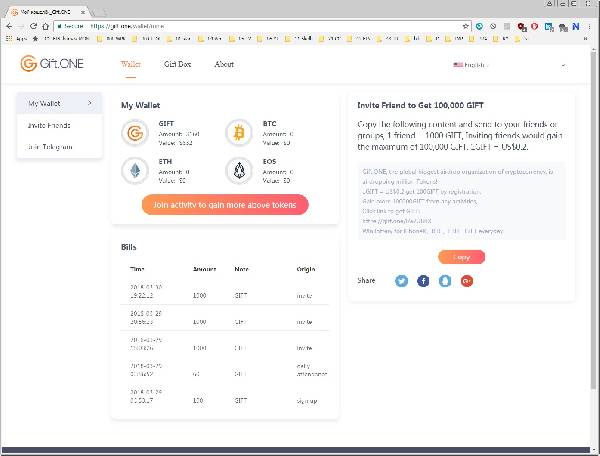
Task: Click the blue N extension icon
Action: click(576, 26)
